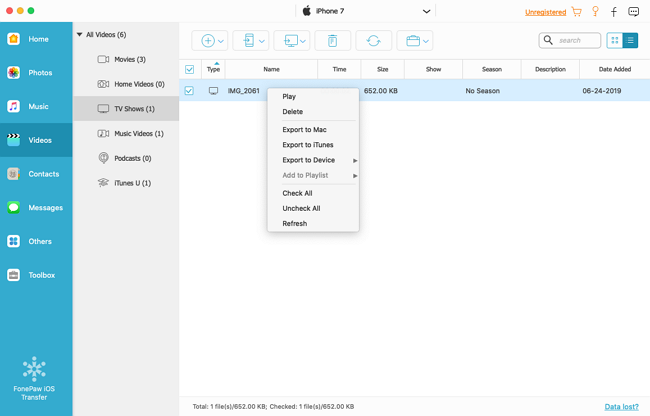Sort by the Size column header
The height and width of the screenshot is (416, 650).
click(x=383, y=70)
